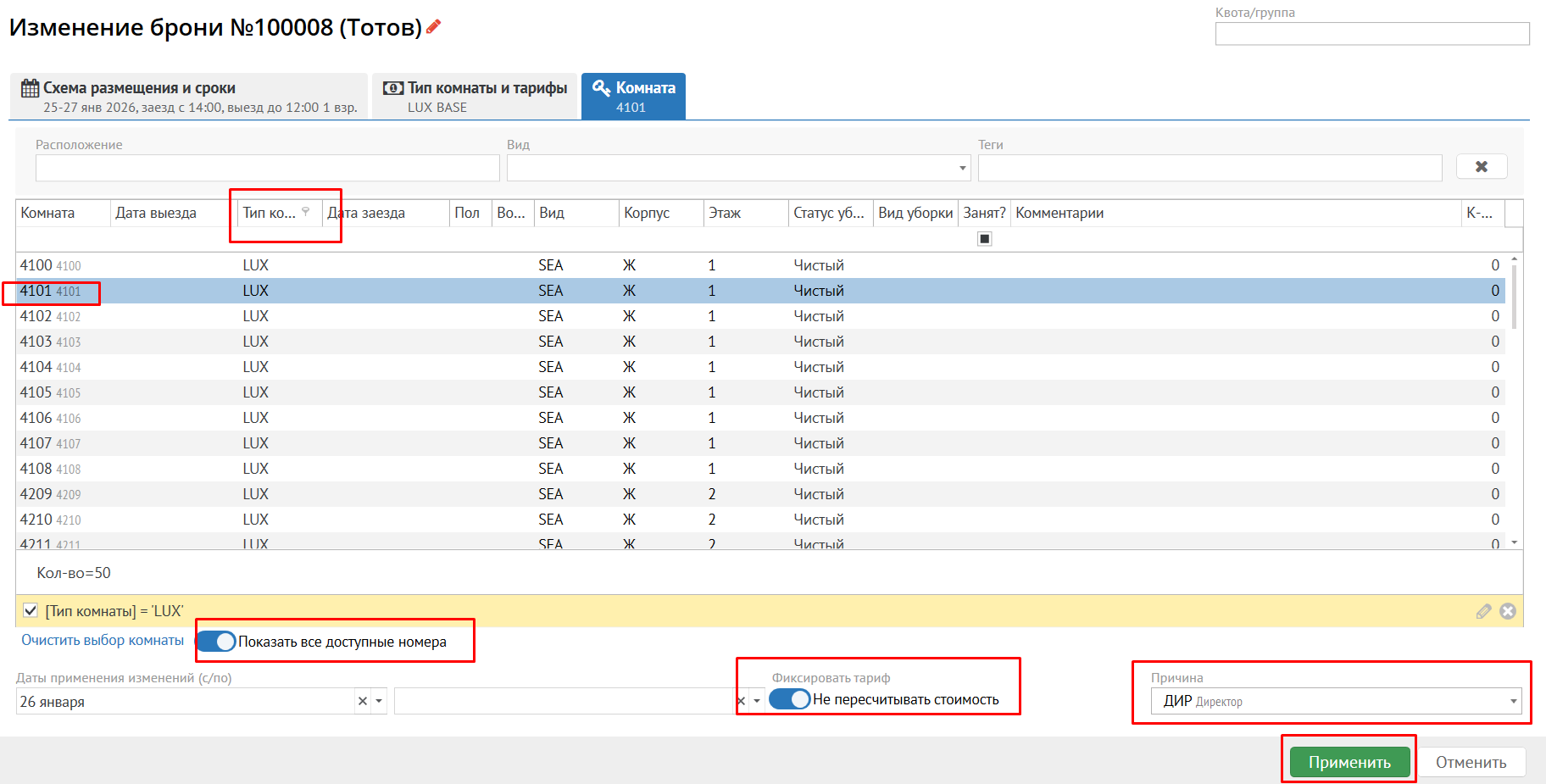Open the Тип комнаты и тарифы tab
Screen dimensions: 1546x784
tap(475, 97)
